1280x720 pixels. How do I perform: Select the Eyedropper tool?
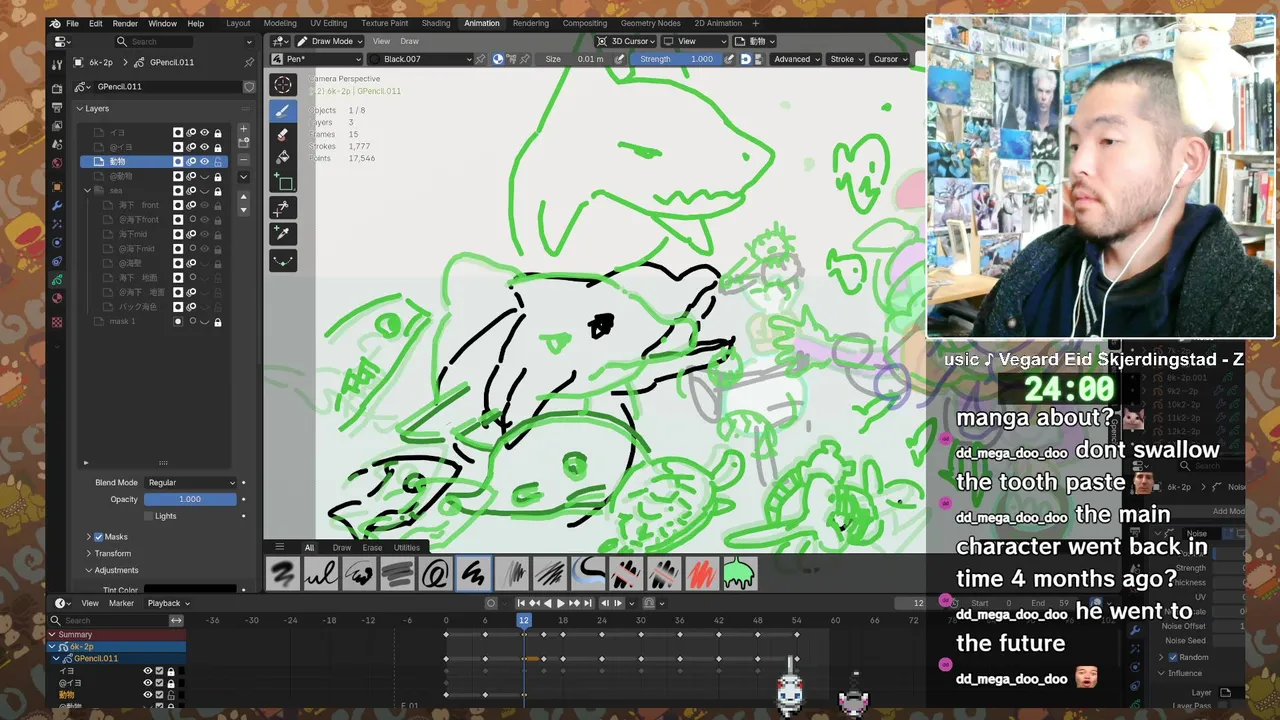283,234
